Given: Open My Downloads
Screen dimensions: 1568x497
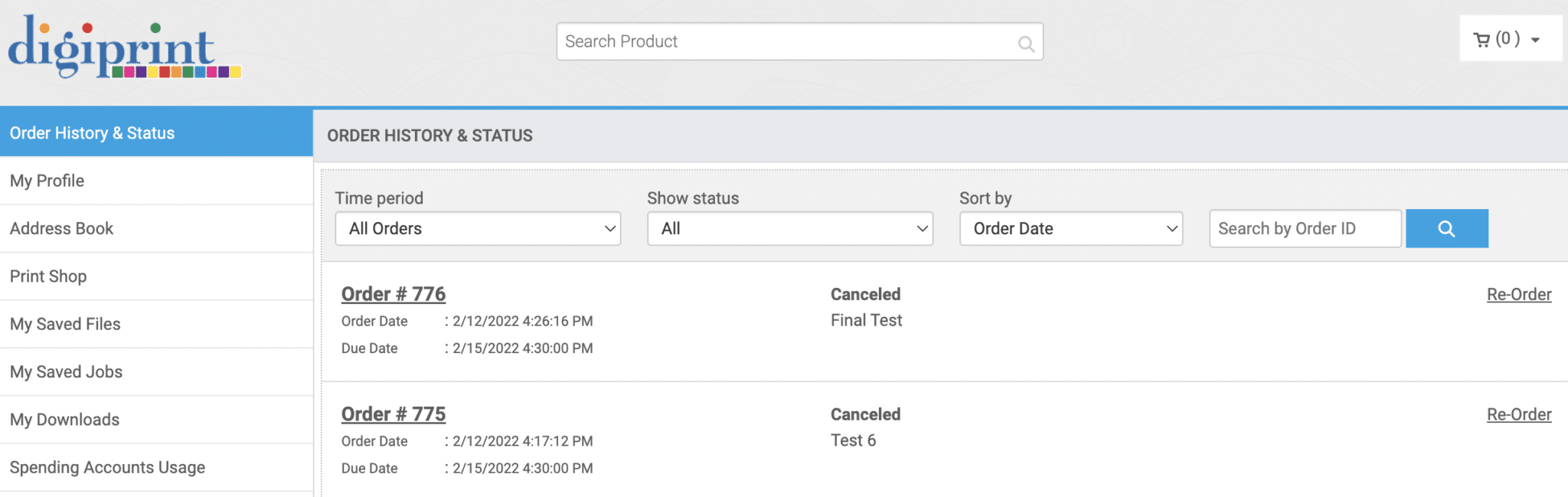Looking at the screenshot, I should point(156,420).
